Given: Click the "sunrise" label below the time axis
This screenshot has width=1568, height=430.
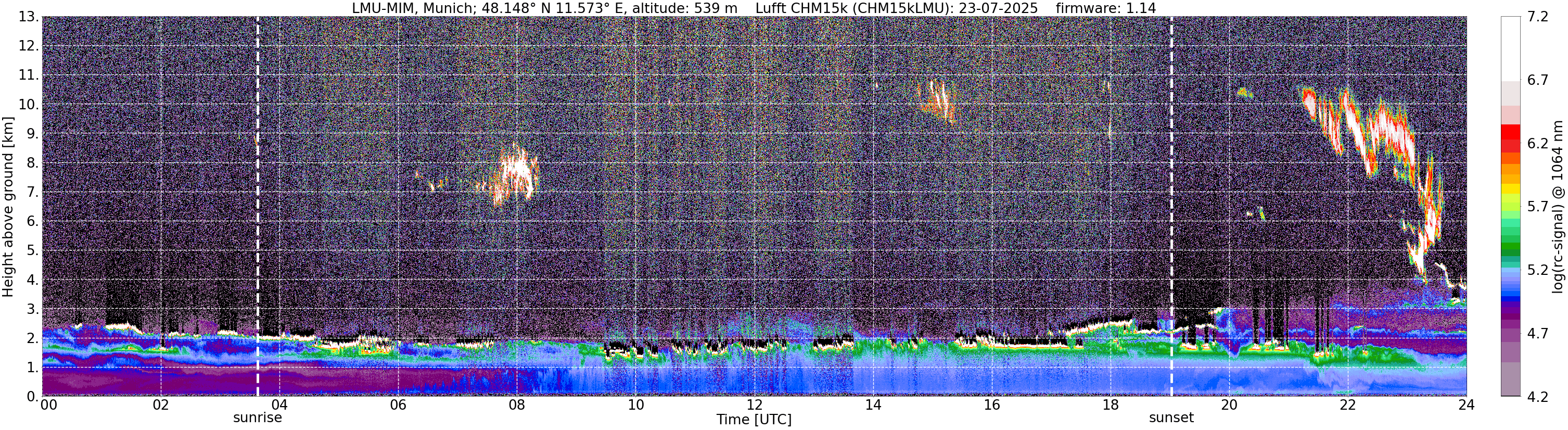Looking at the screenshot, I should point(258,418).
